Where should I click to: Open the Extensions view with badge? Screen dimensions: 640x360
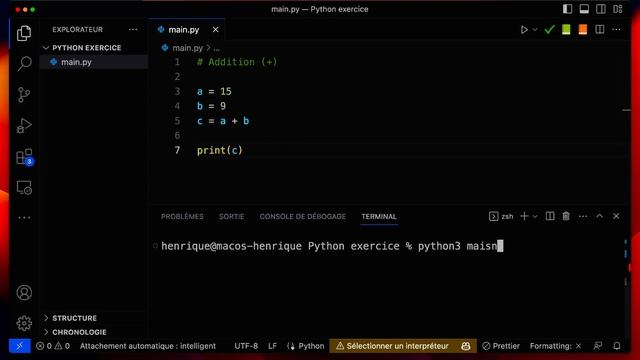pos(24,157)
